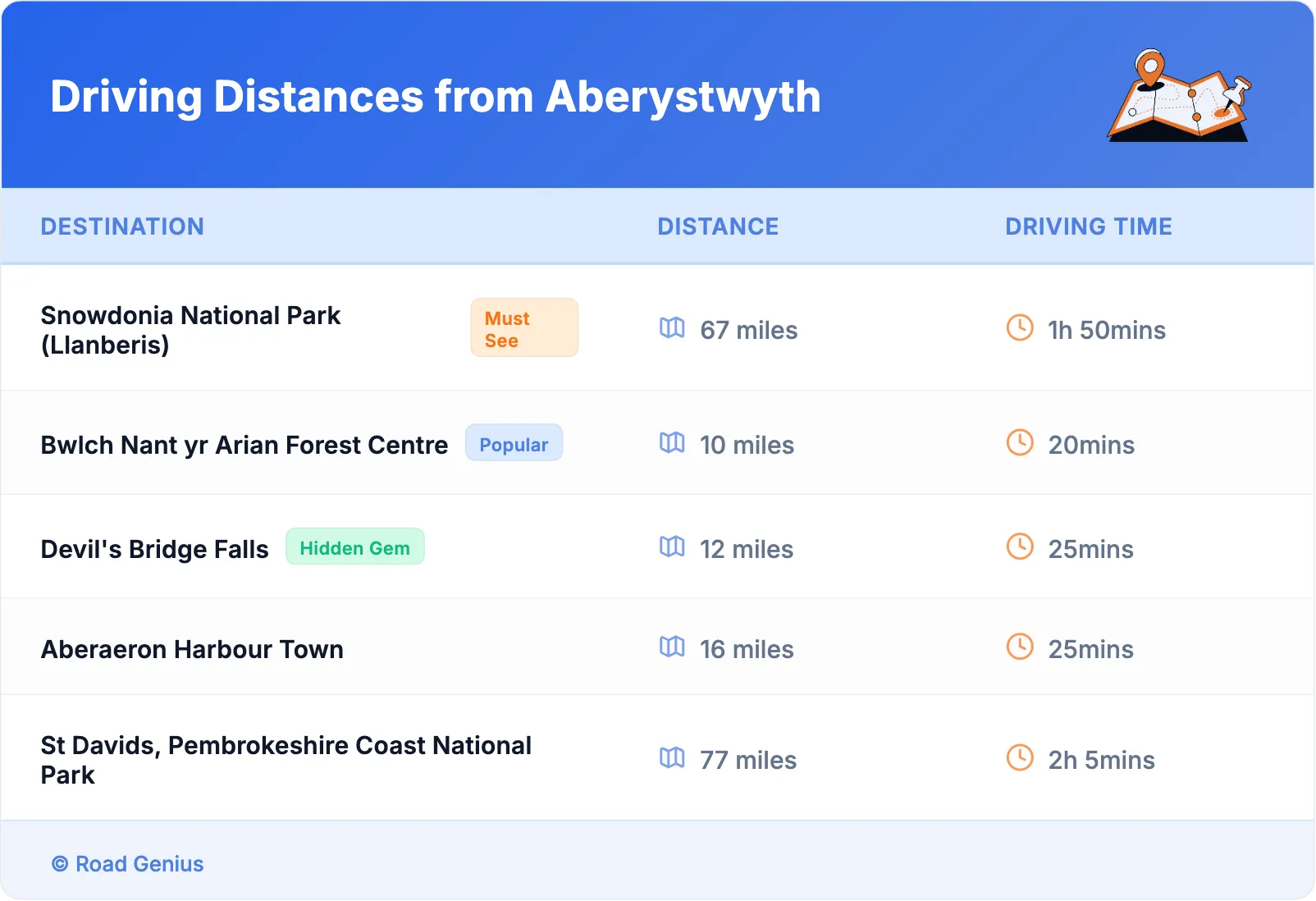
Task: Open the Road Genius credit link
Action: click(x=128, y=864)
